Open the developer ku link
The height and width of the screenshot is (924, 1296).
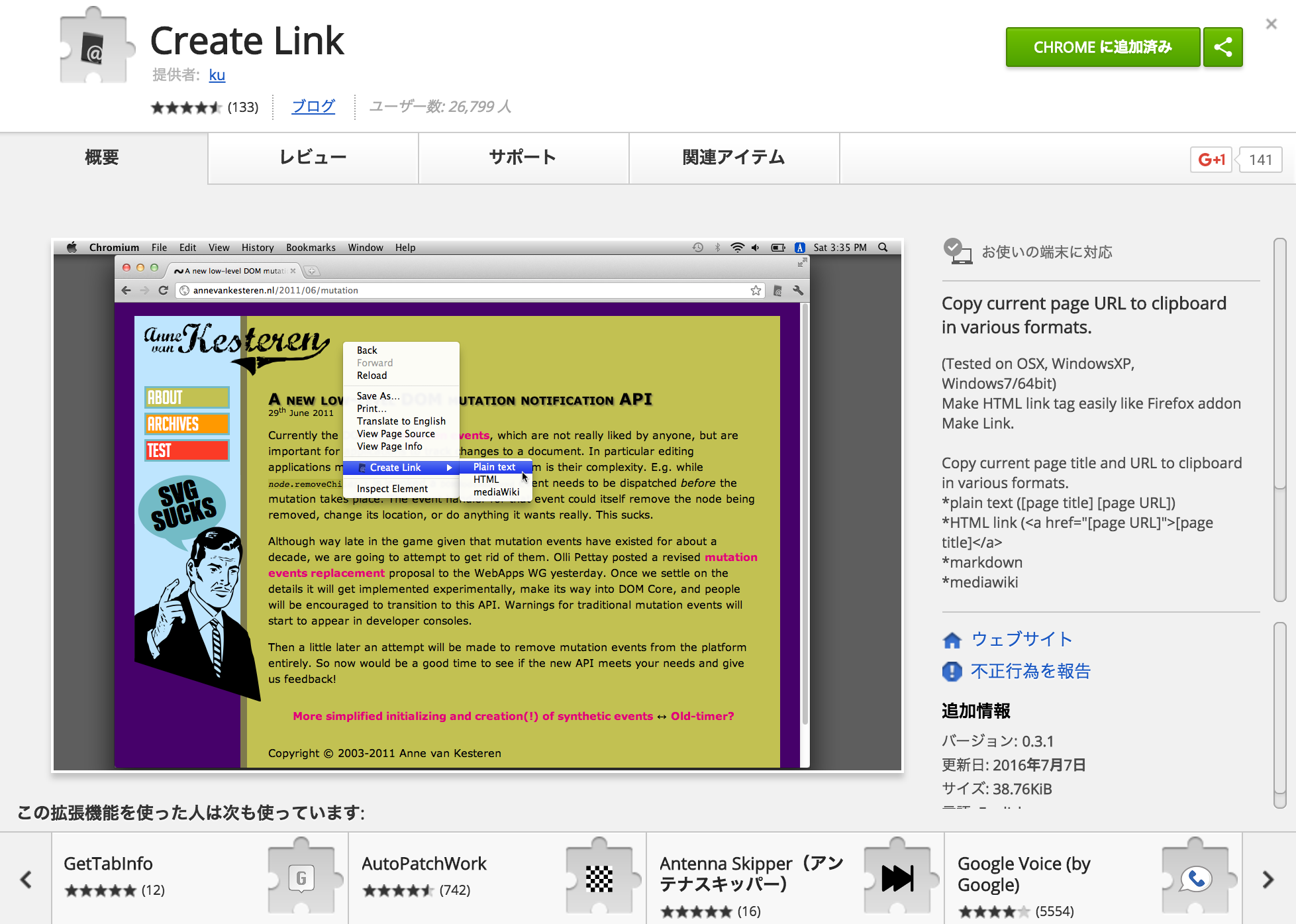217,75
